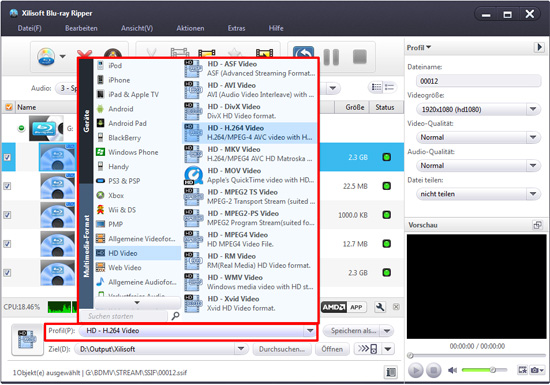The height and width of the screenshot is (385, 550).
Task: Select HD - MKV Video format
Action: (249, 154)
